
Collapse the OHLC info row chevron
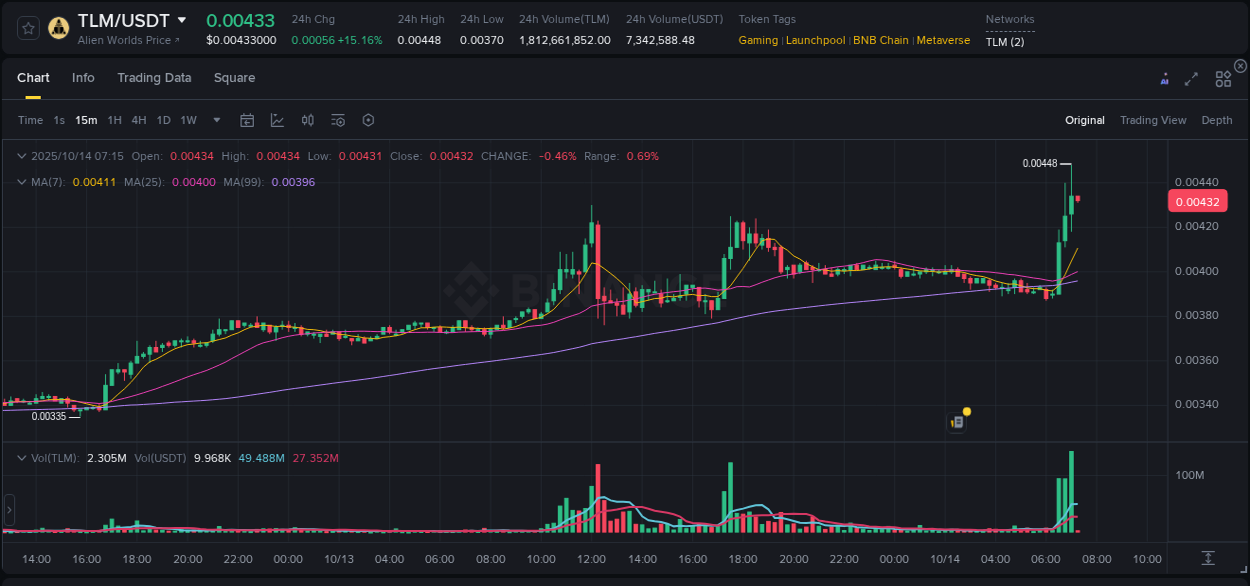pos(22,156)
